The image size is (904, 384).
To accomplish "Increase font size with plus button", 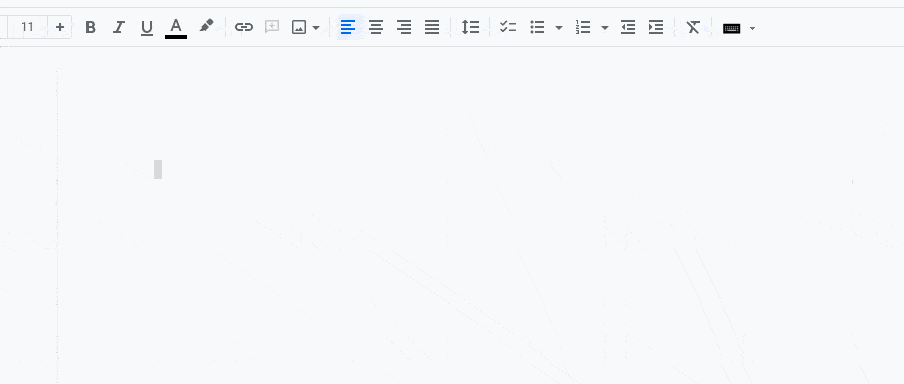I will pyautogui.click(x=60, y=27).
